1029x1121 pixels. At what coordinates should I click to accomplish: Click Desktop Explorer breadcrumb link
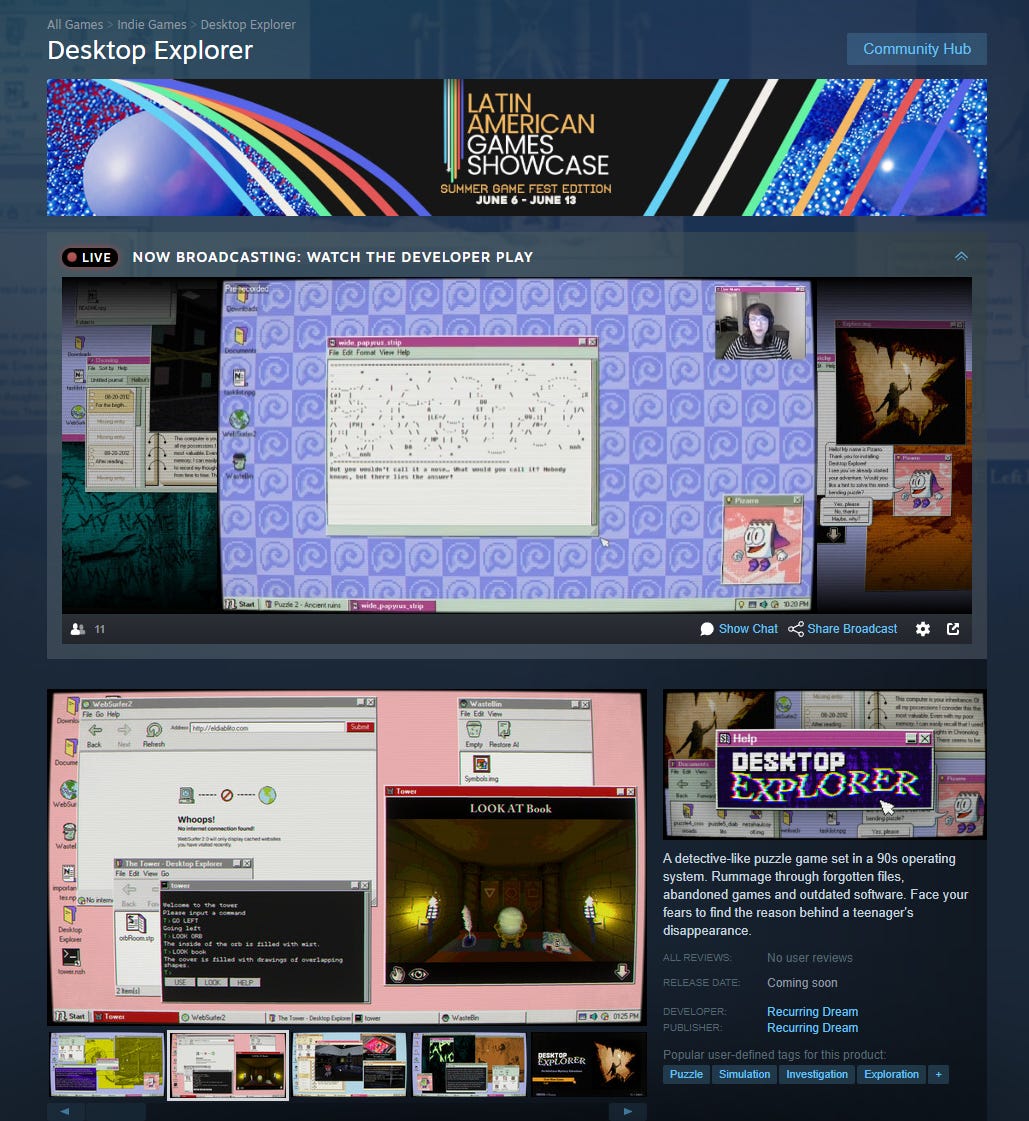coord(248,24)
